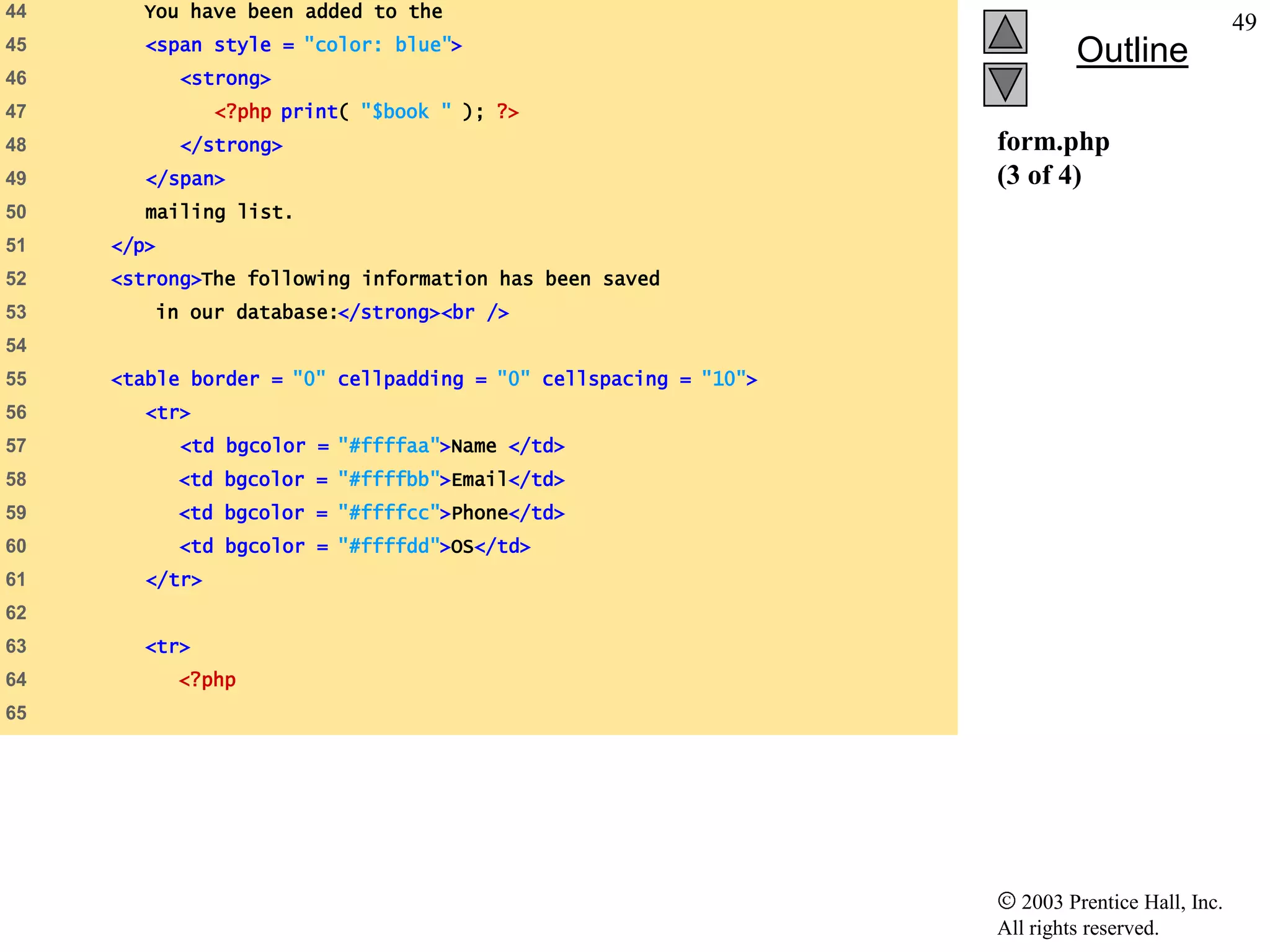Click the #ffffbb Email table cell line
1270x952 pixels.
tap(371, 479)
